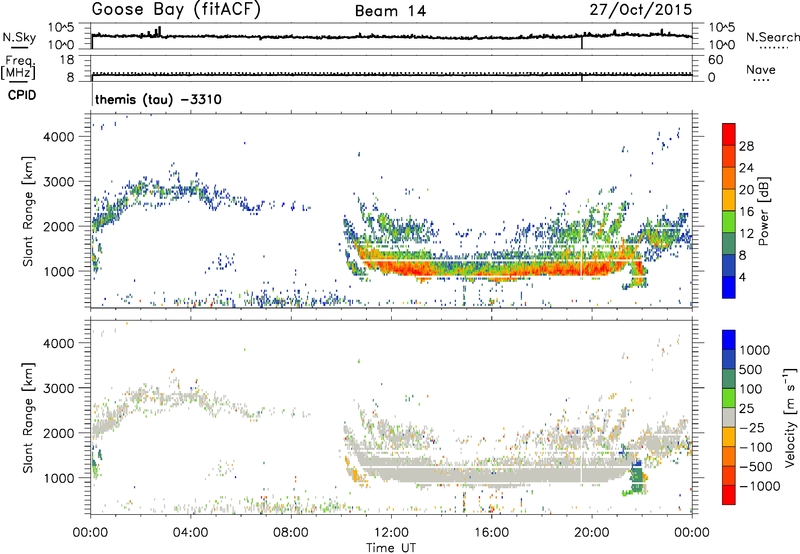The width and height of the screenshot is (800, 554).
Task: Pick the light green 25–100 velocity swatch
Action: coord(729,398)
